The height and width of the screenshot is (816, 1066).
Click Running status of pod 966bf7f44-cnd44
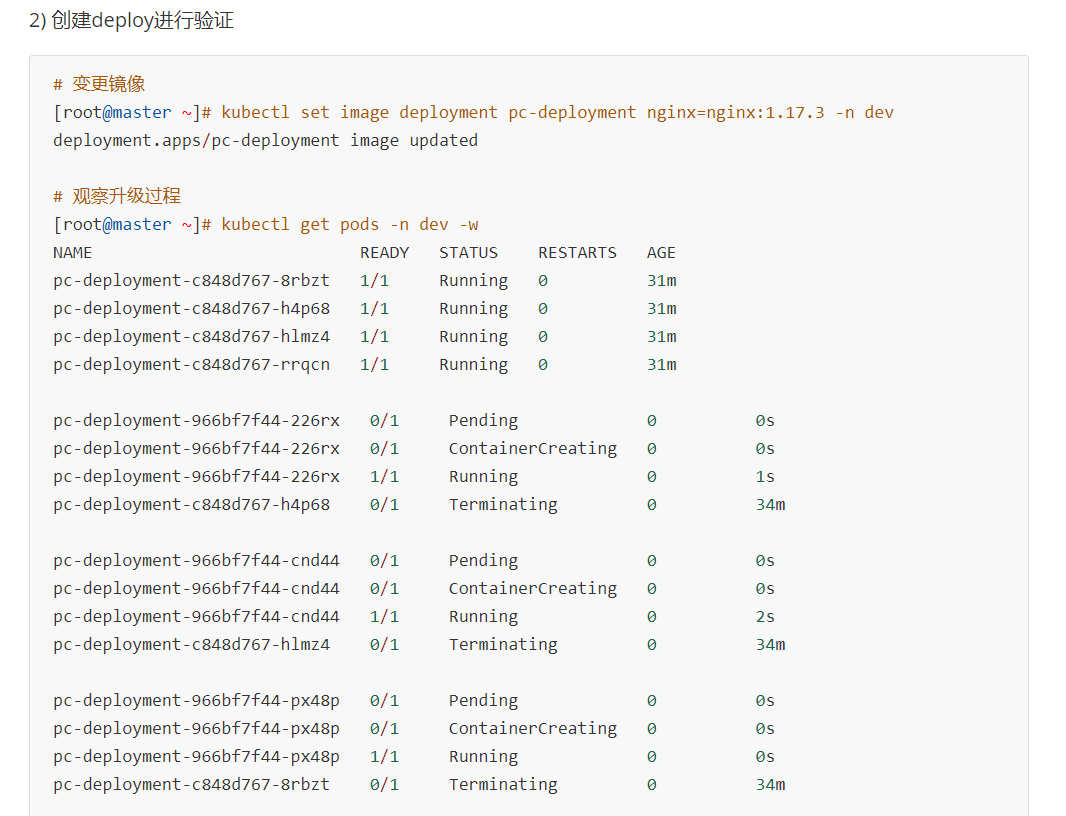483,617
